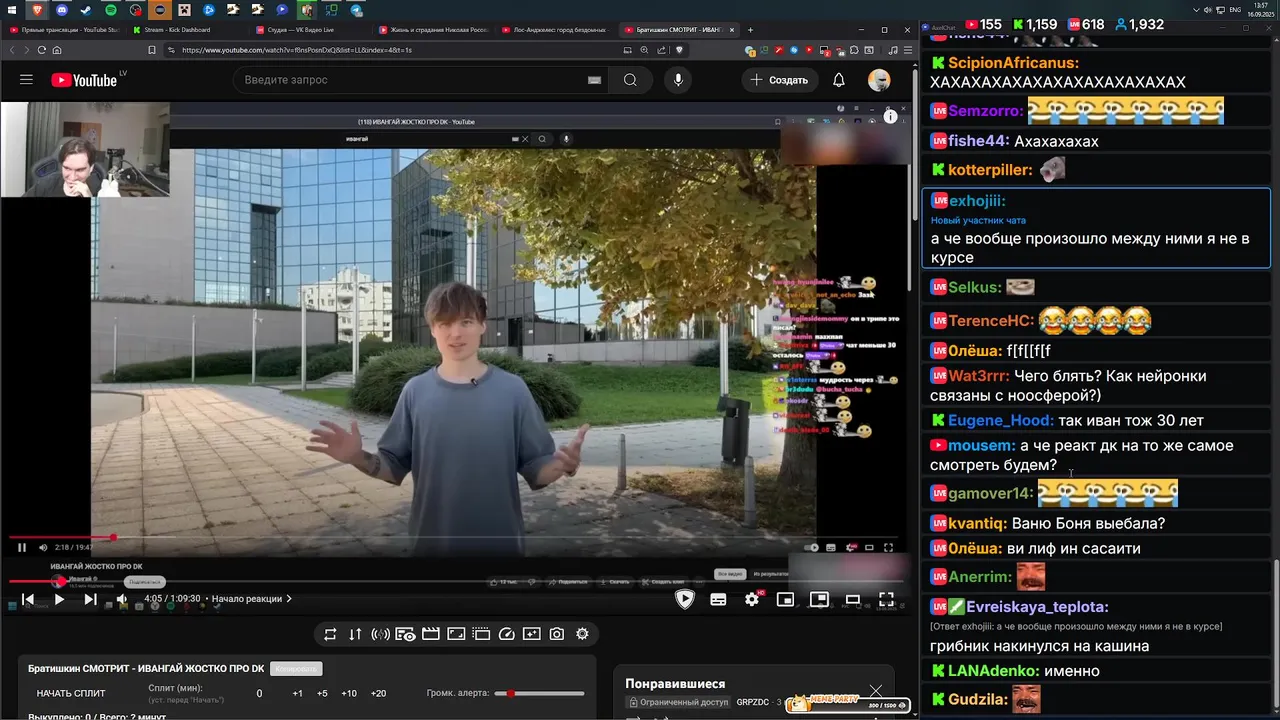Viewport: 1280px width, 720px height.
Task: Click the resize video frame icon
Action: coord(456,634)
